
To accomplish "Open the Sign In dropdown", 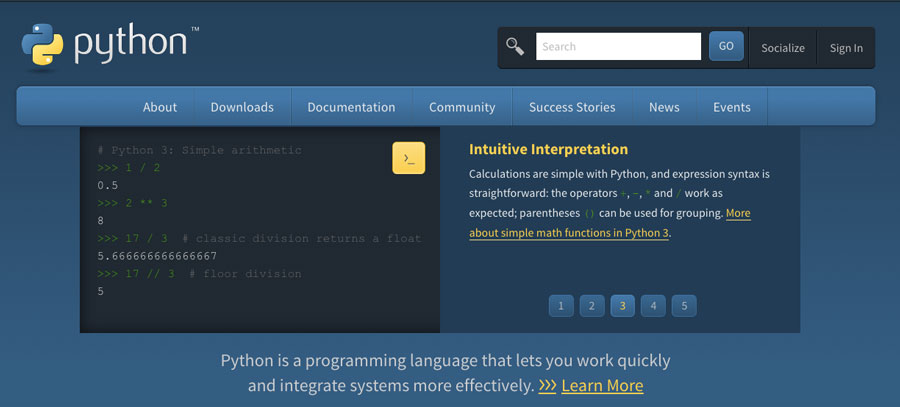I will [846, 48].
